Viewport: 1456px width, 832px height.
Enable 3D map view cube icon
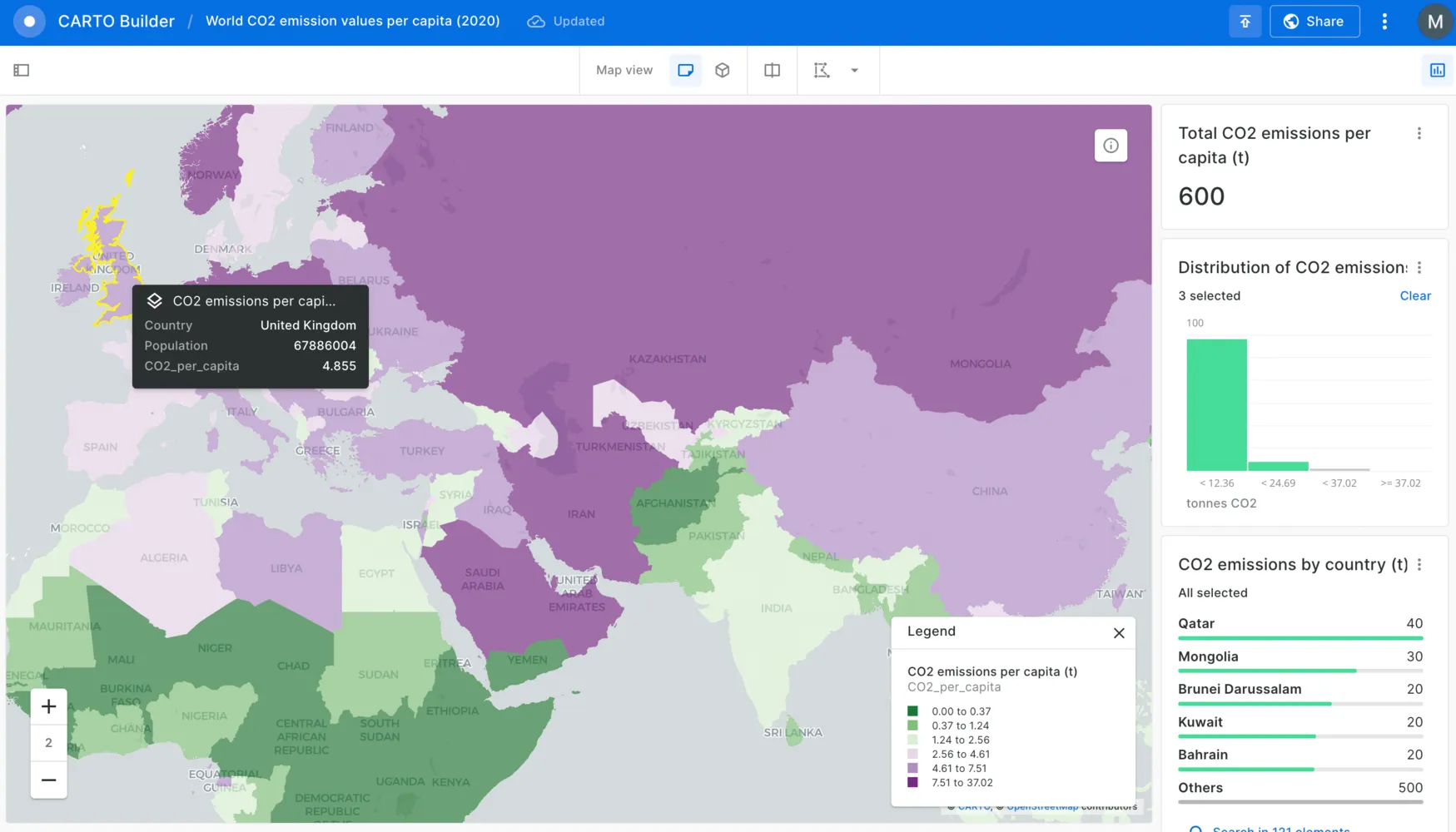tap(723, 71)
